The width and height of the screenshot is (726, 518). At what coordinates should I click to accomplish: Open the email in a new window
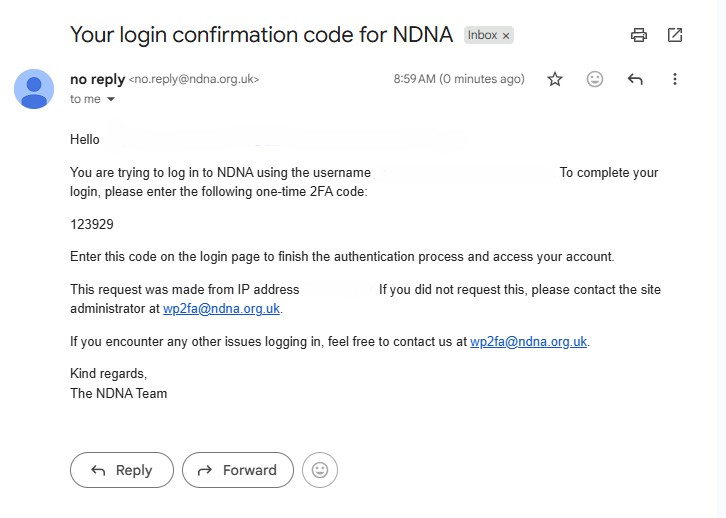(x=675, y=35)
